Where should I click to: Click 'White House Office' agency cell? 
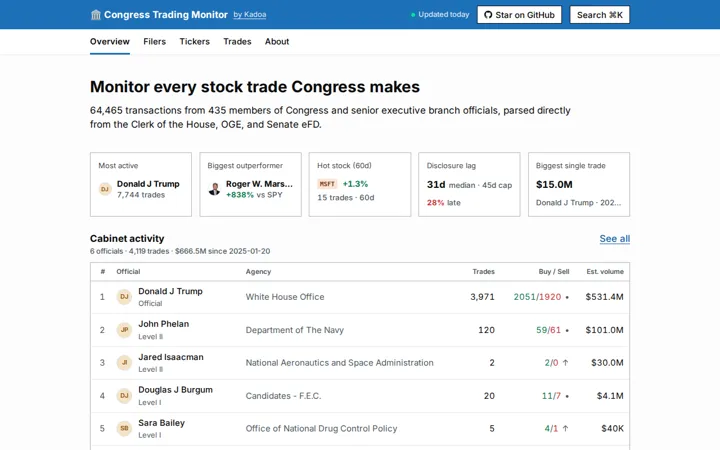pyautogui.click(x=285, y=297)
